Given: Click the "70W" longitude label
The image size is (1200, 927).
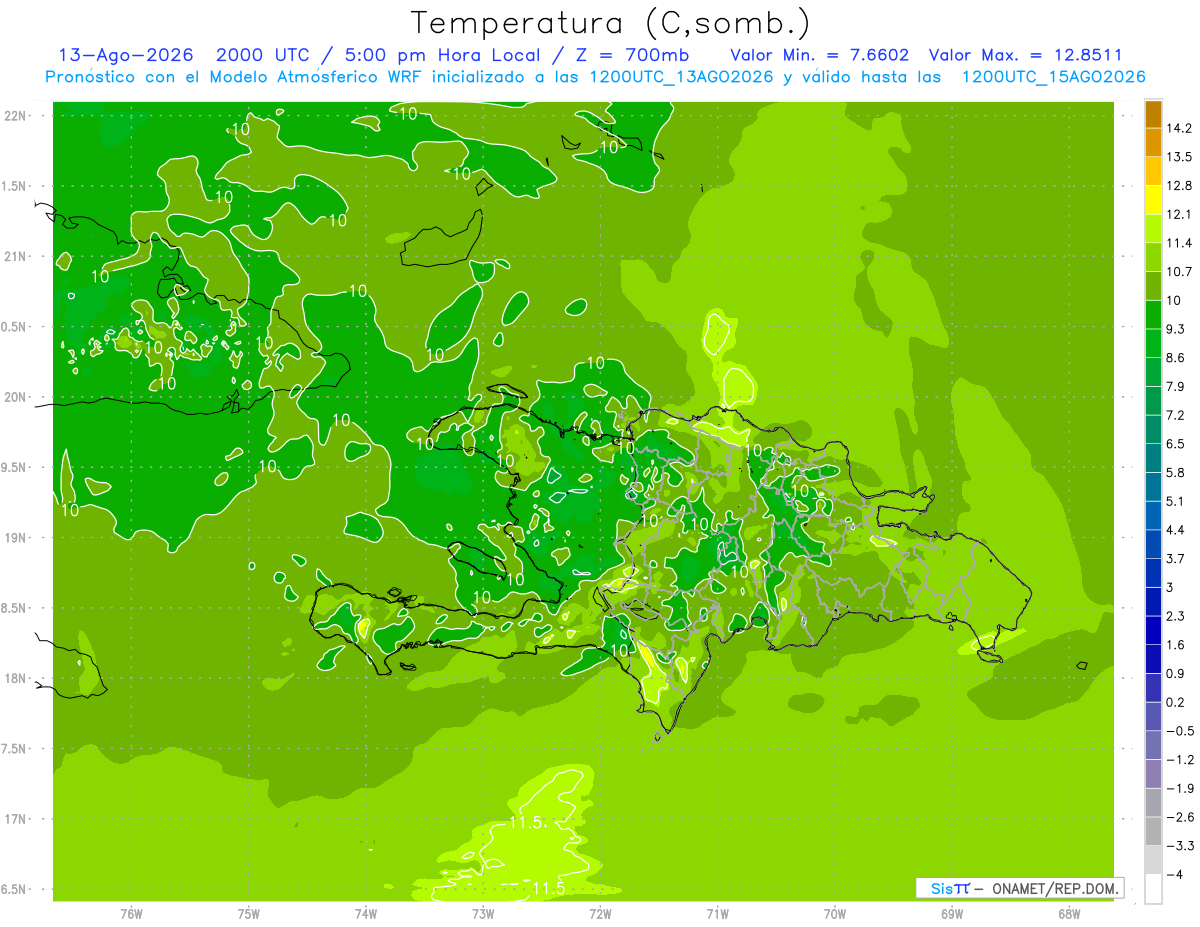Looking at the screenshot, I should (835, 914).
